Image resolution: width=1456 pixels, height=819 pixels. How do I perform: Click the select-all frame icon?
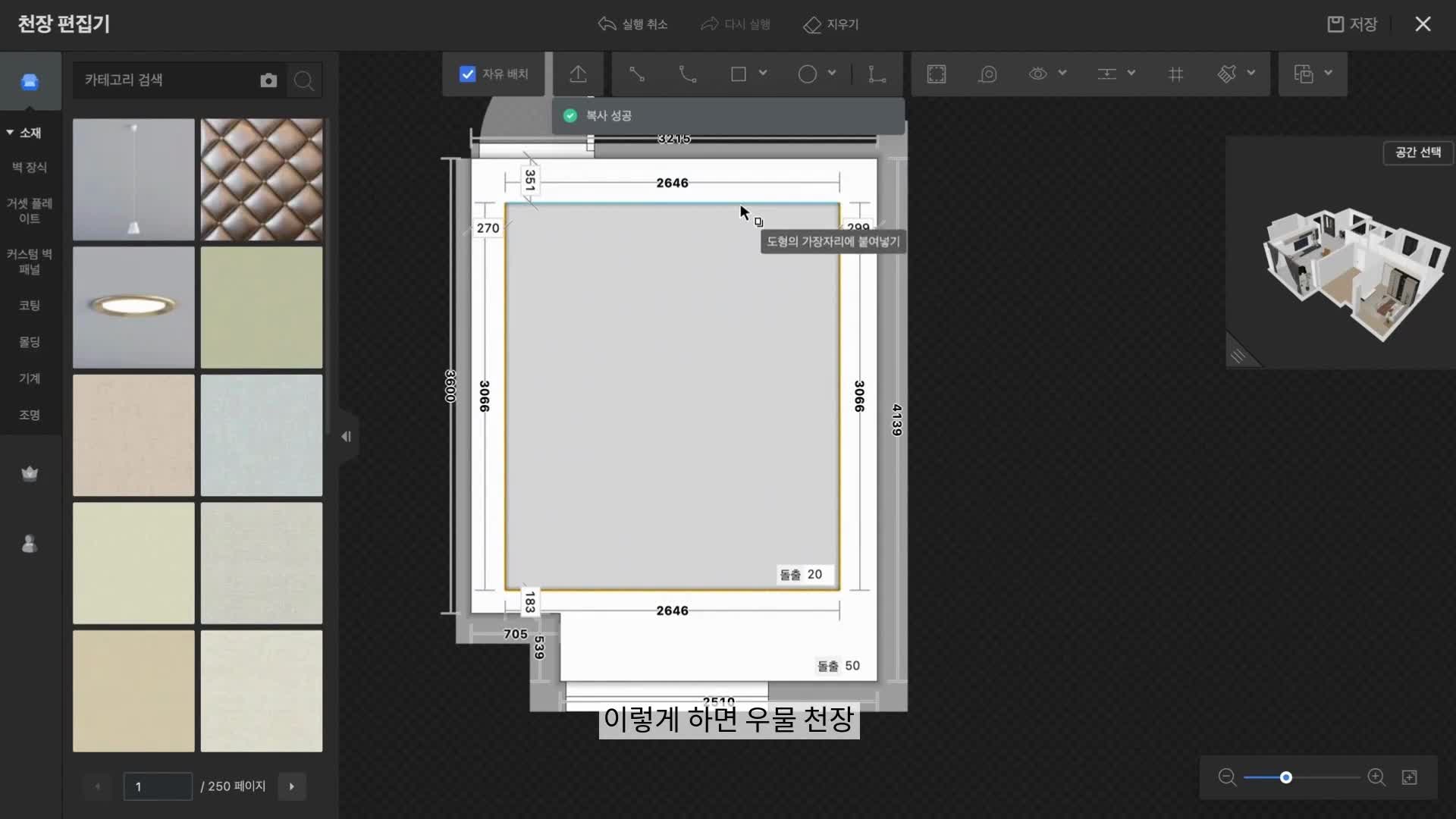tap(937, 74)
